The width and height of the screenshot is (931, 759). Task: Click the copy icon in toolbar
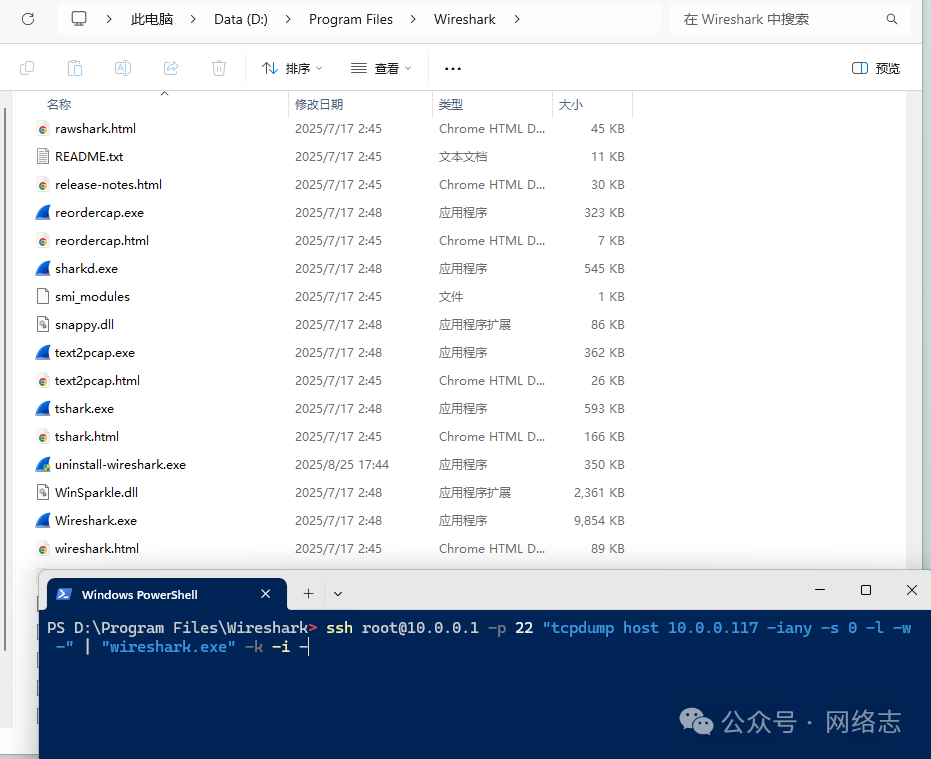pyautogui.click(x=27, y=68)
